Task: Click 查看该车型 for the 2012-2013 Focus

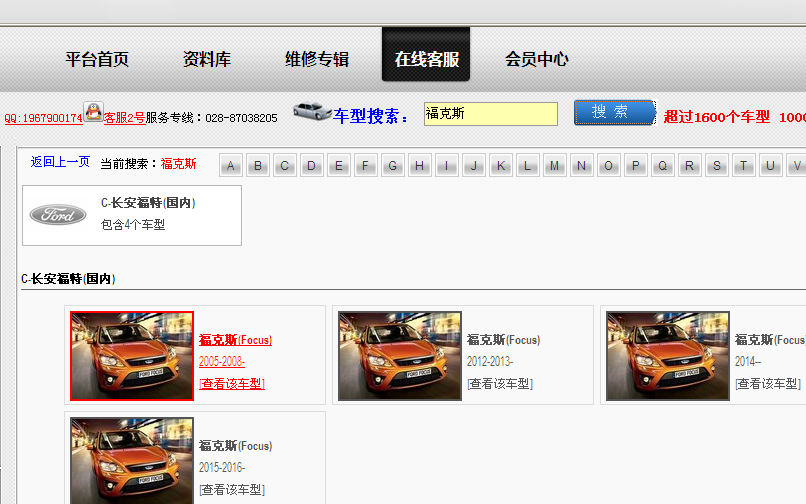Action: point(500,384)
